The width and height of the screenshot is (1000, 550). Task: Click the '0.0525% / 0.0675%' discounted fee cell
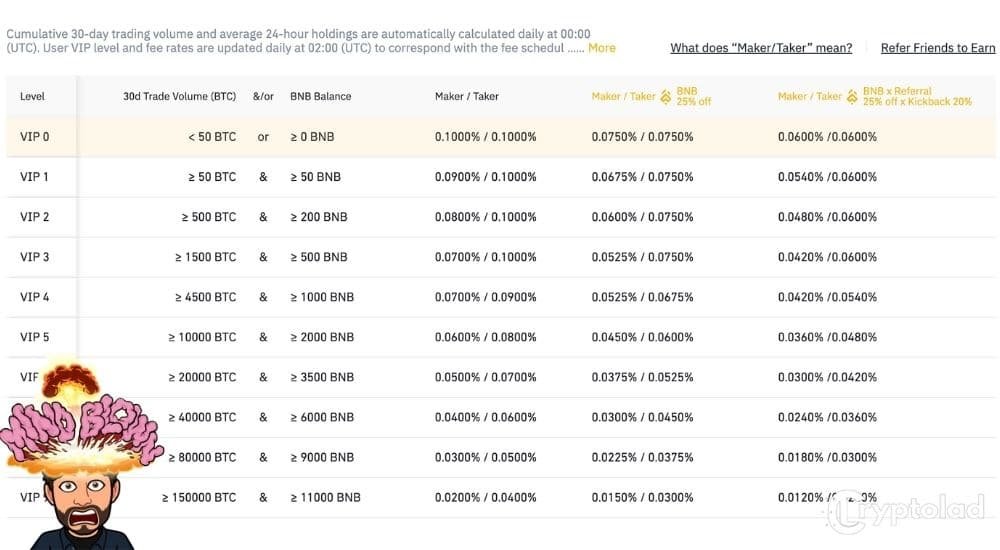point(642,297)
